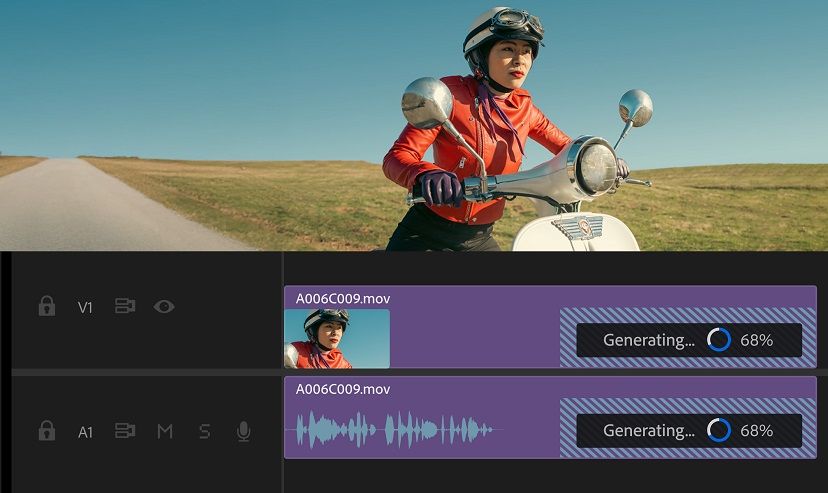Select A006C009.mov clip name on A1
This screenshot has width=828, height=493.
343,389
